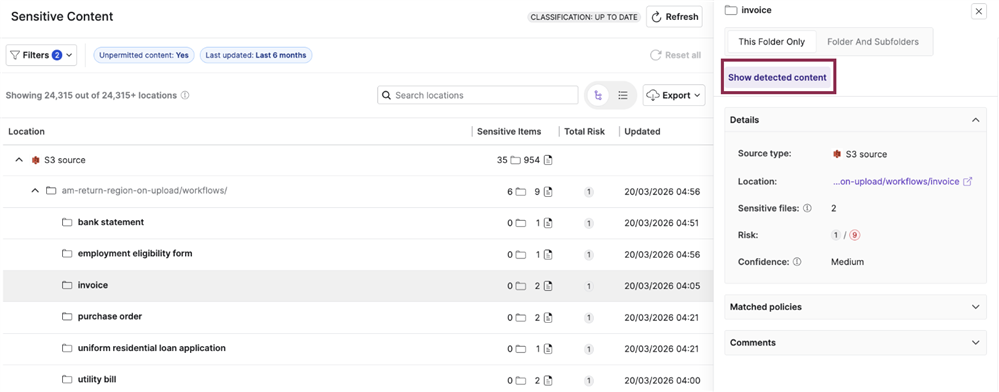This screenshot has height=392, width=999.
Task: Collapse the am-return-region-on-upload/workflows/ folder
Action: (x=35, y=191)
